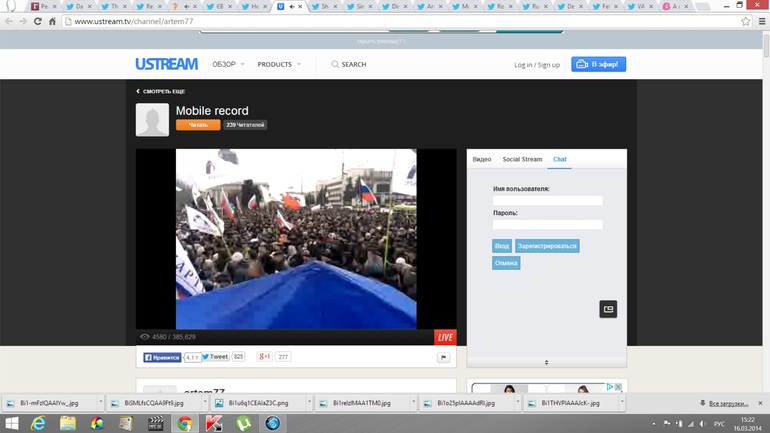The image size is (770, 433).
Task: Expand the ОБЗОР dropdown menu
Action: click(x=228, y=64)
